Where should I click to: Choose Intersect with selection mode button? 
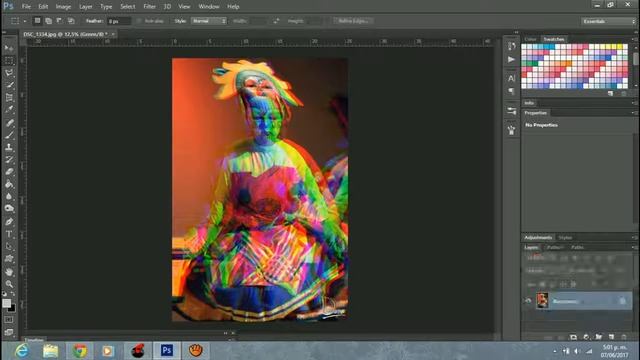pyautogui.click(x=71, y=20)
